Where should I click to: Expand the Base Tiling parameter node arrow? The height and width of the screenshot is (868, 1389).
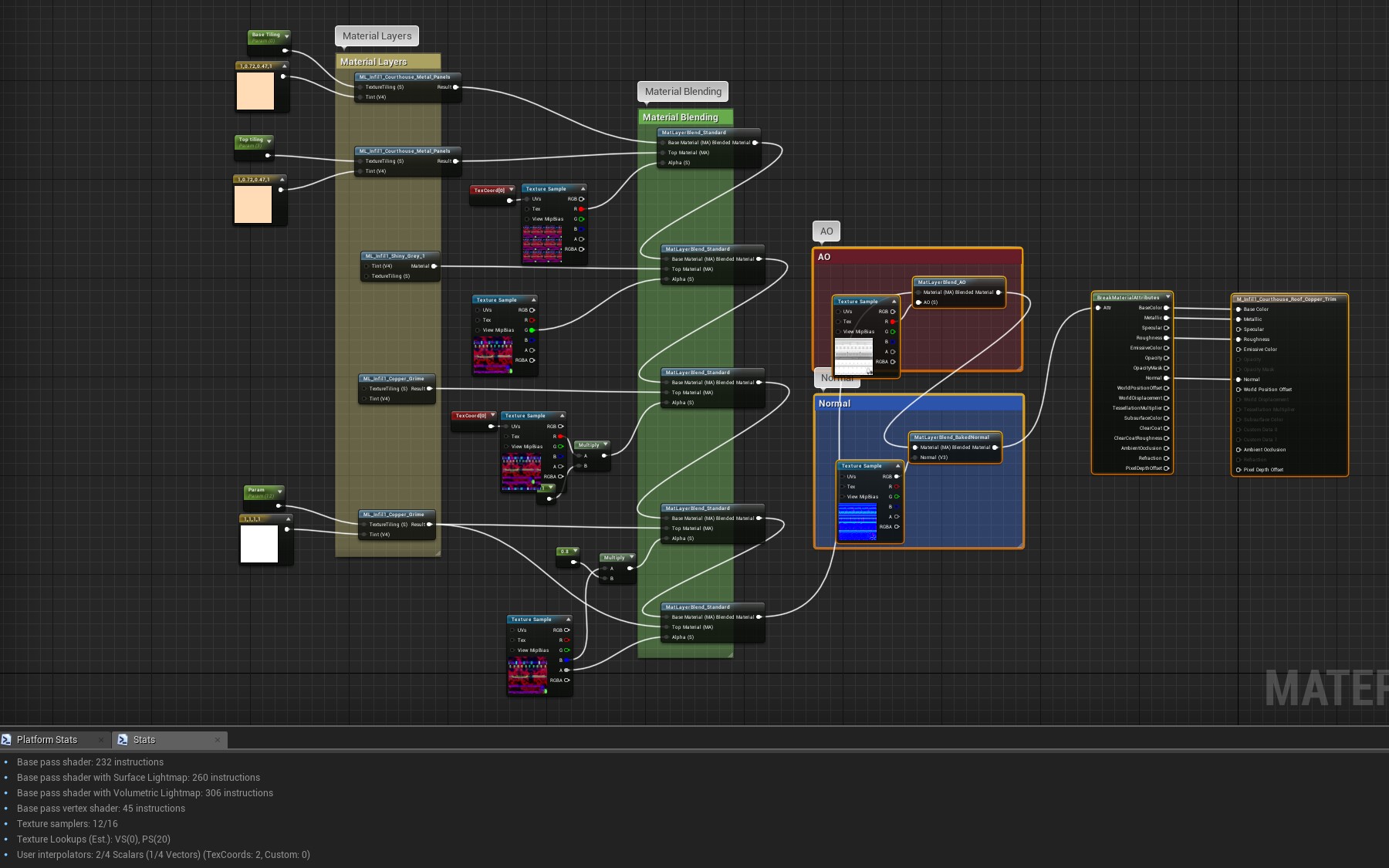pos(286,35)
